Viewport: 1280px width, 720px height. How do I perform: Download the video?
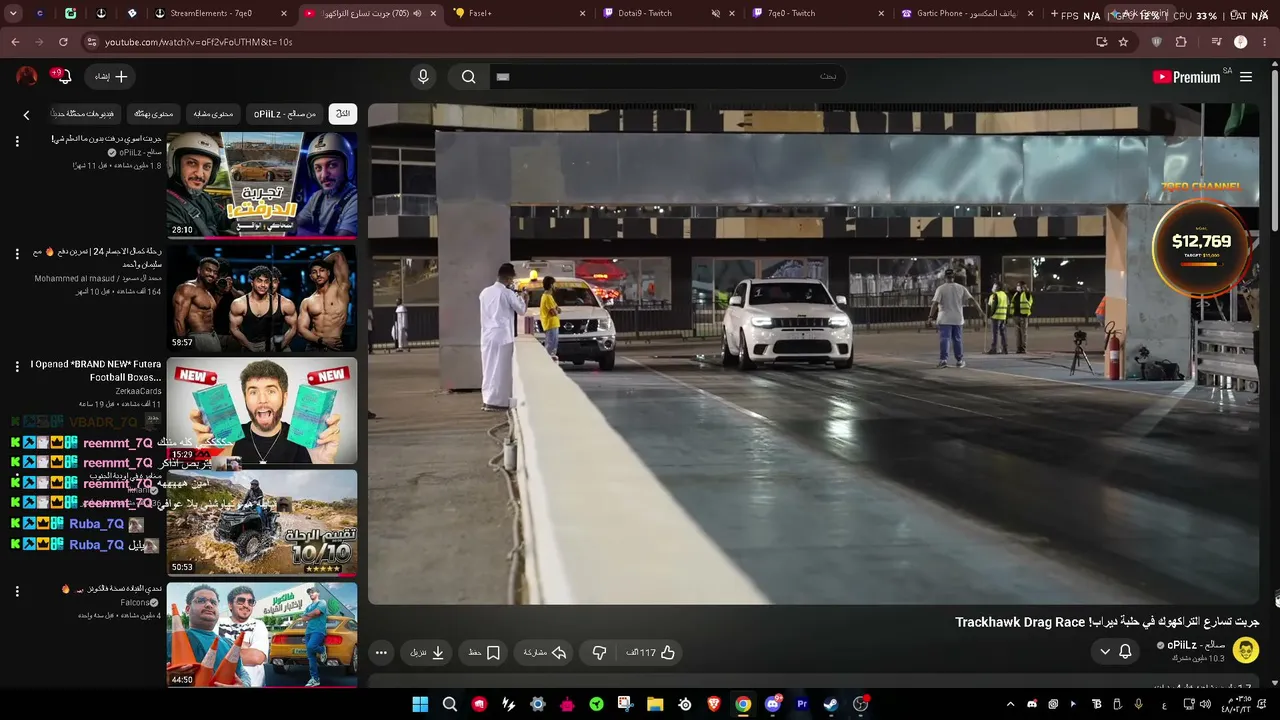point(427,653)
